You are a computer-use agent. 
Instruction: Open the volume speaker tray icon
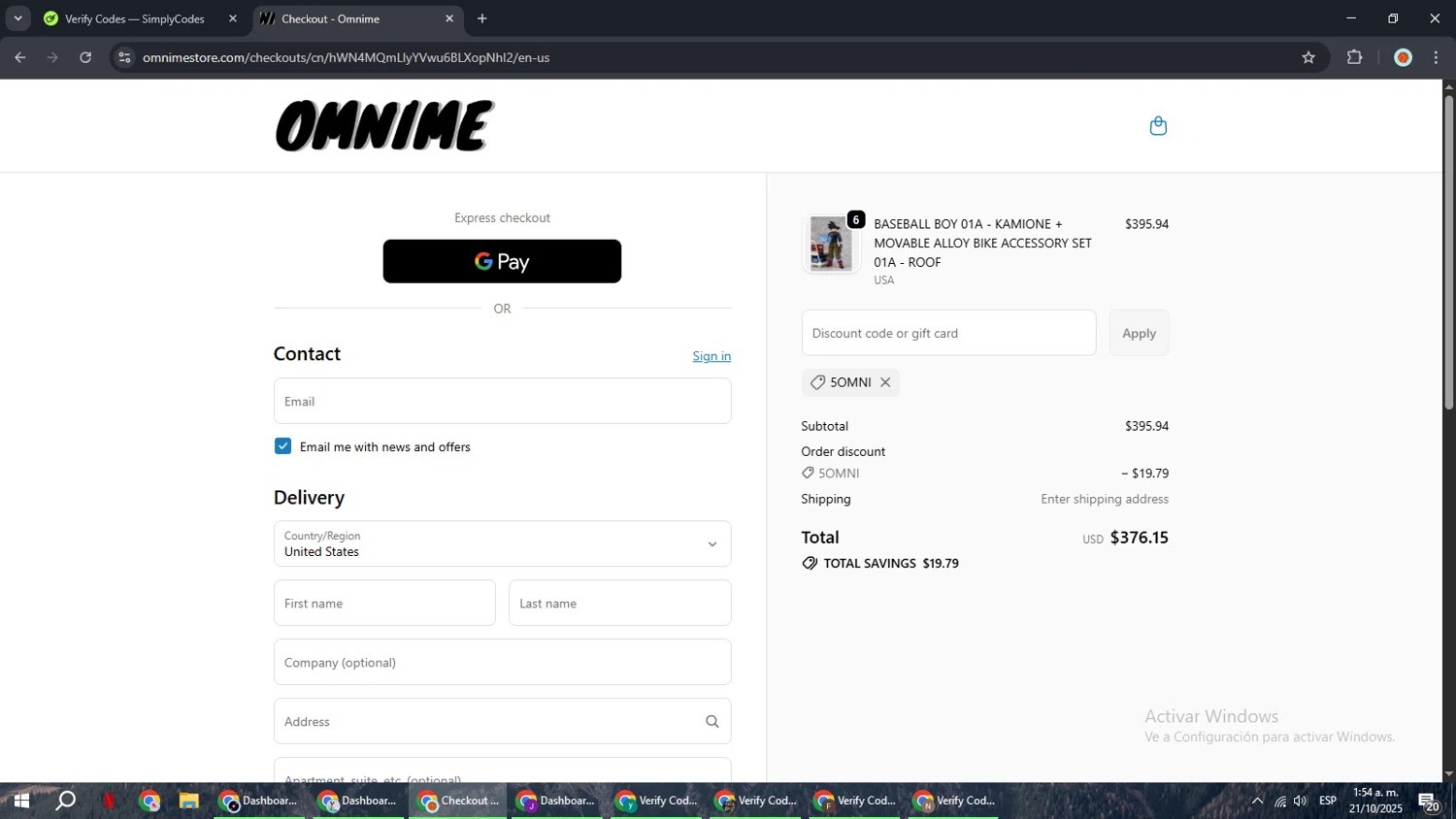point(1300,801)
